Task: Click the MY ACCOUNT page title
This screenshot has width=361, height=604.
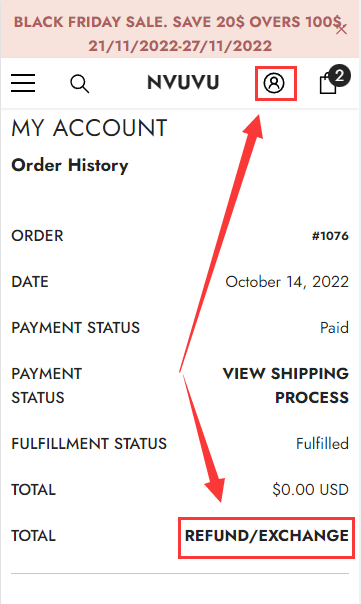Action: [89, 128]
